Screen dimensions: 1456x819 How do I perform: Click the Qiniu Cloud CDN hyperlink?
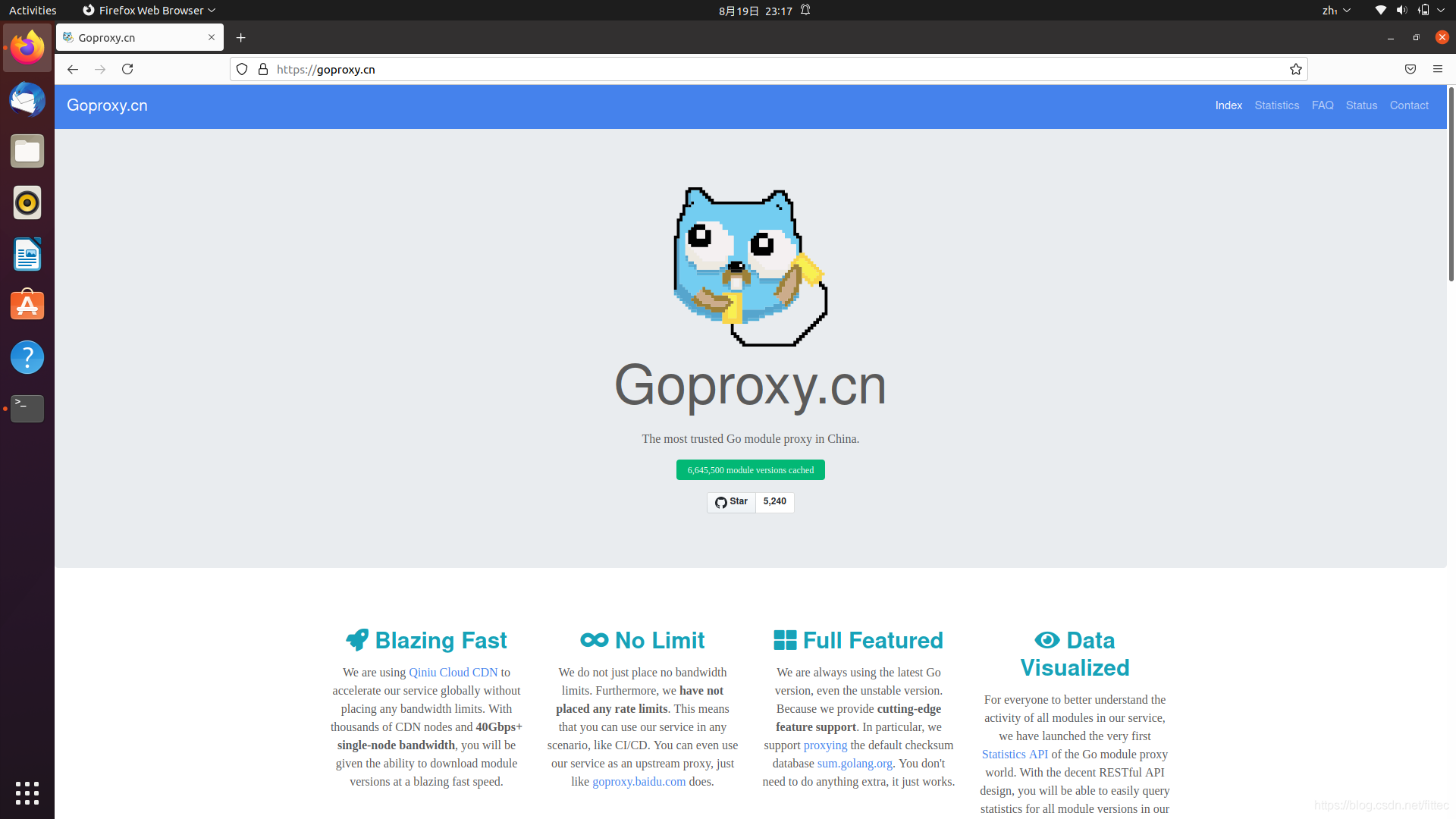pyautogui.click(x=453, y=672)
